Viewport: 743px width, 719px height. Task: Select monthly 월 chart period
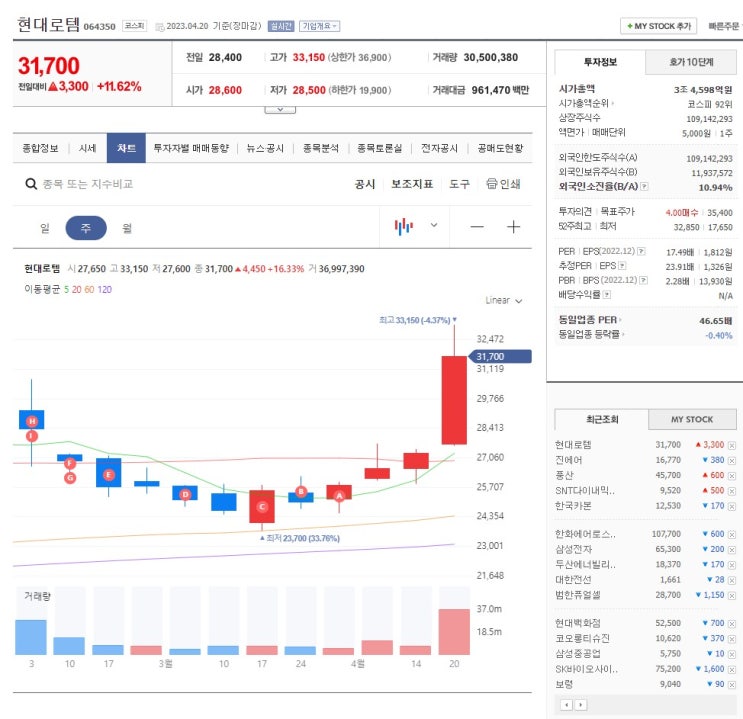point(127,228)
